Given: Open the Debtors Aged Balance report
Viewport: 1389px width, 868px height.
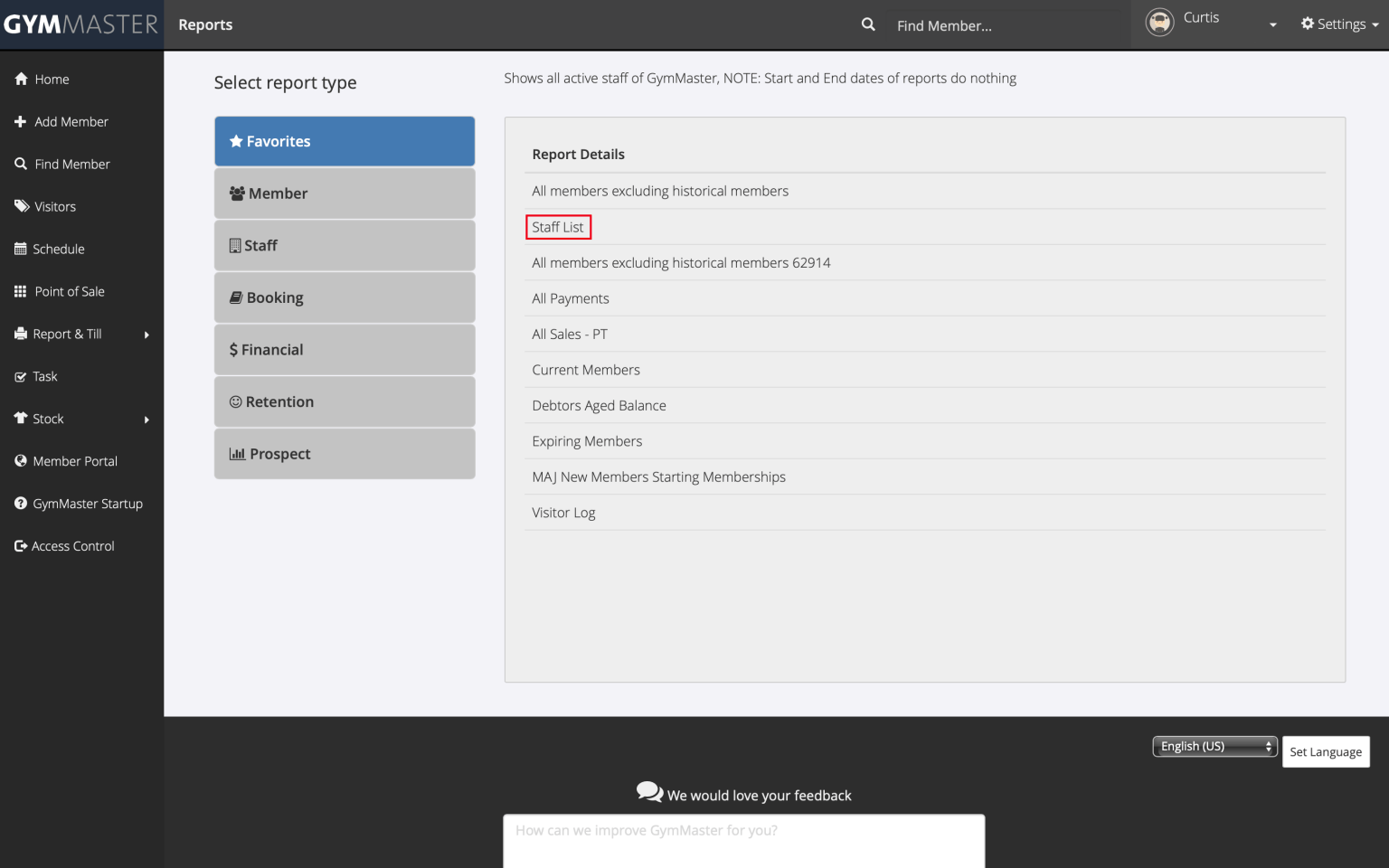Looking at the screenshot, I should (599, 406).
